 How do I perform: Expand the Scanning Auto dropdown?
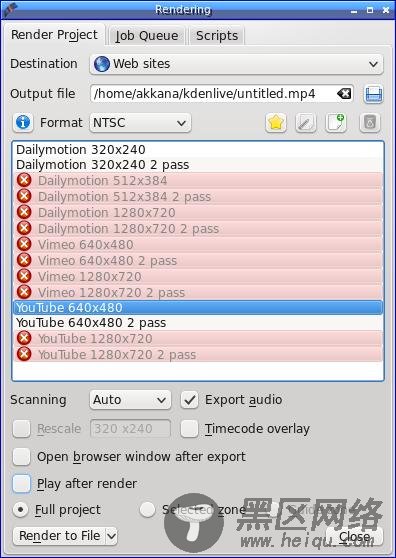(x=130, y=400)
